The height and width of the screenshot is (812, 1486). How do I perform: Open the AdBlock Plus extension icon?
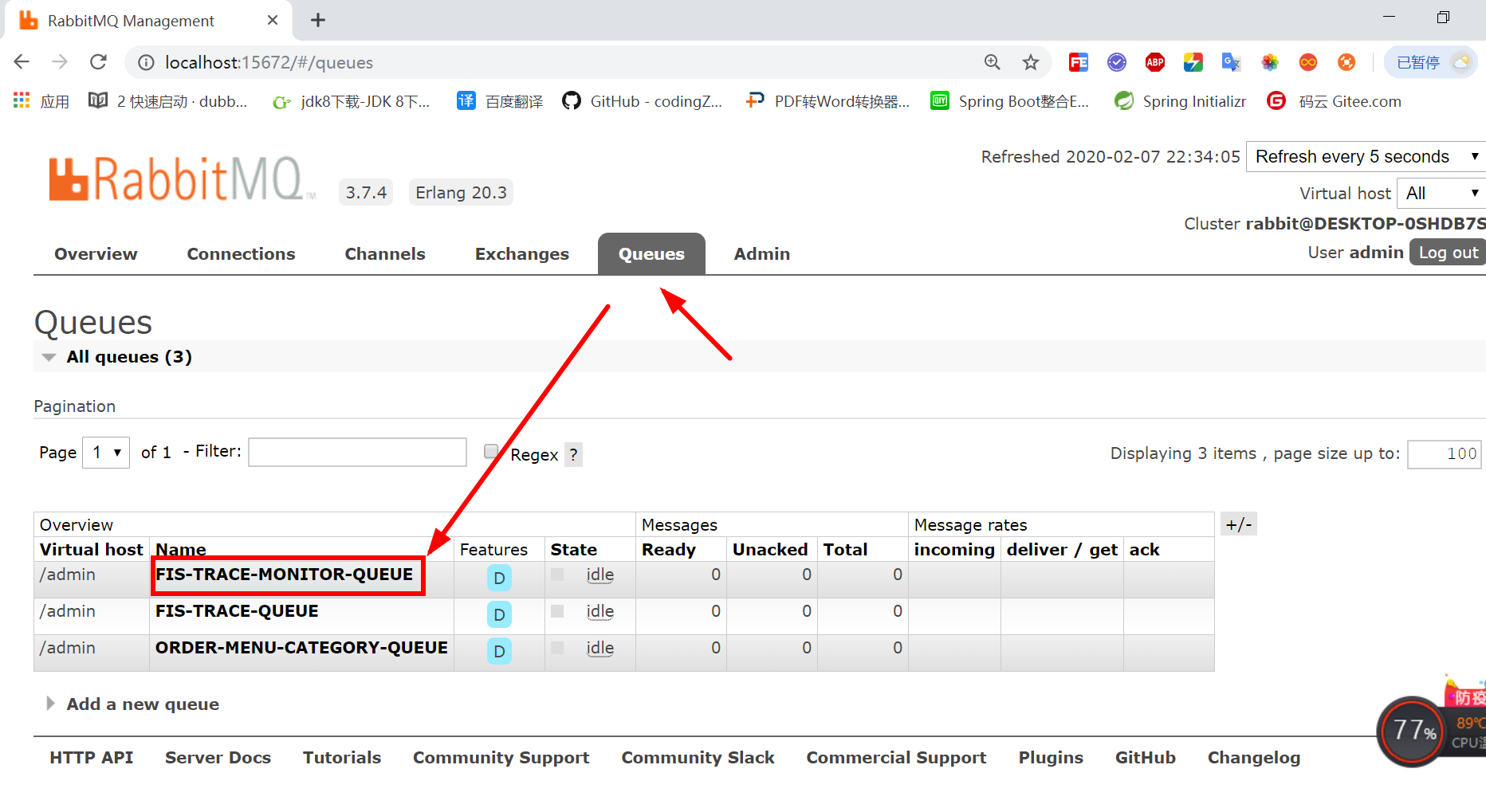[1155, 62]
